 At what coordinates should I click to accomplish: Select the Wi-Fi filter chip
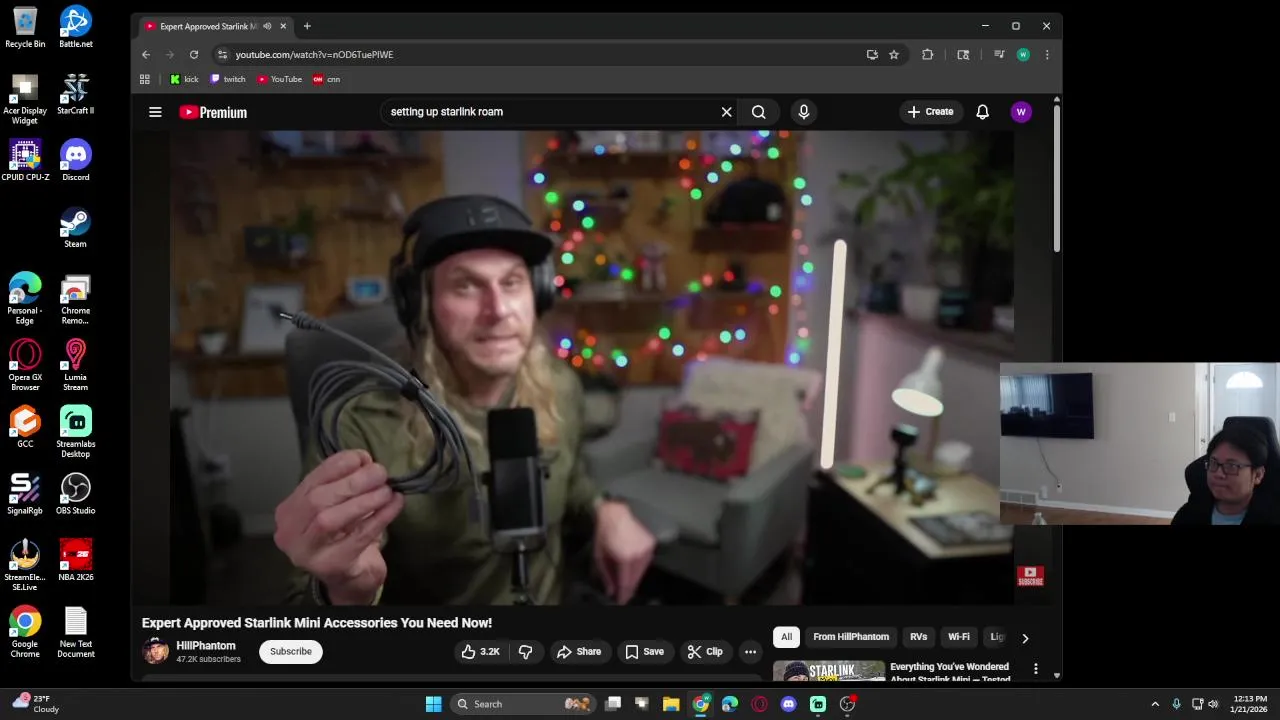[x=959, y=637]
